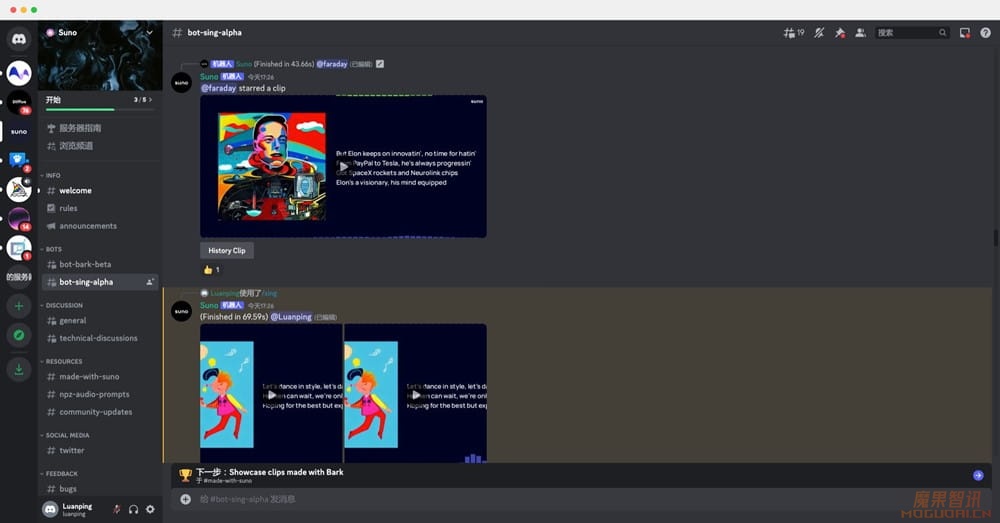Show pinned messages

click(x=840, y=33)
